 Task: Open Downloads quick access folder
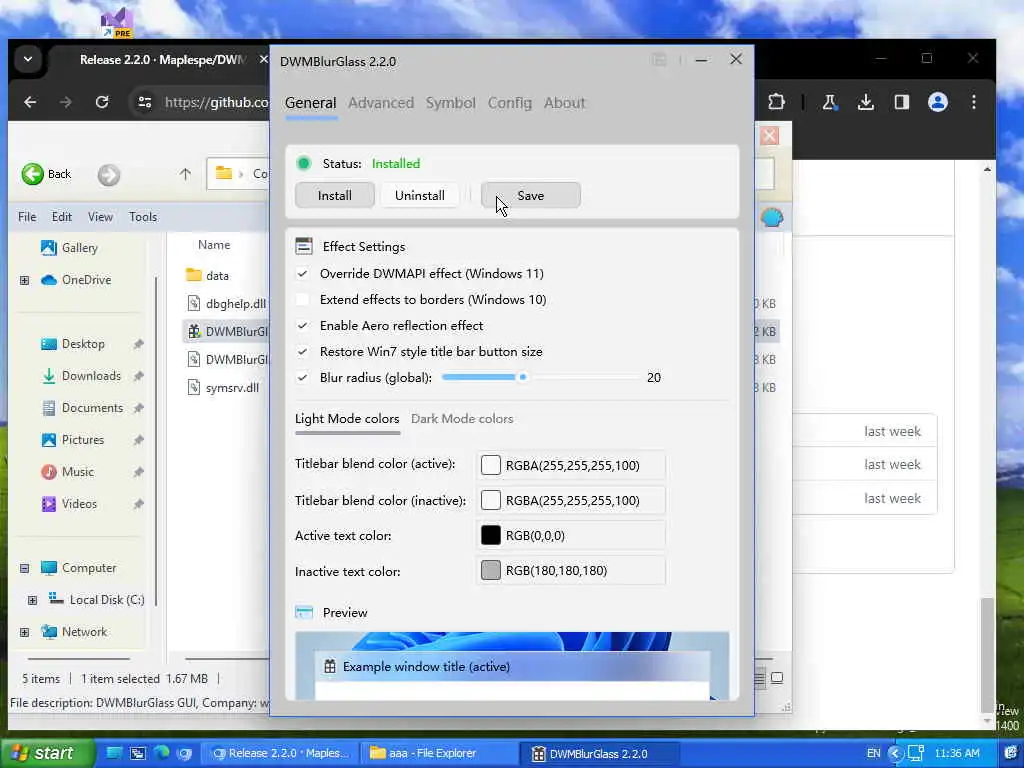[x=82, y=376]
